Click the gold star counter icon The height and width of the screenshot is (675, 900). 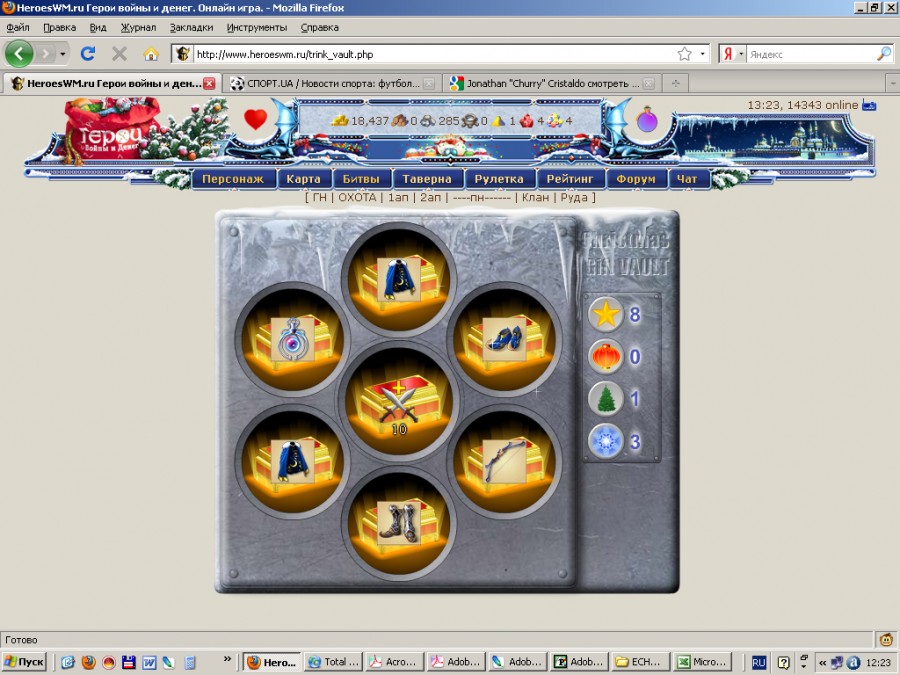coord(605,314)
